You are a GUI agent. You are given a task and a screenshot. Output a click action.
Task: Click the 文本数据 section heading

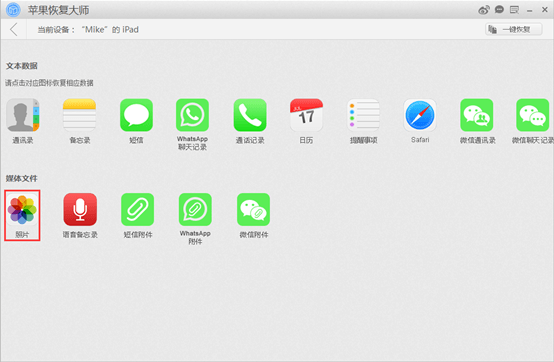tap(22, 66)
